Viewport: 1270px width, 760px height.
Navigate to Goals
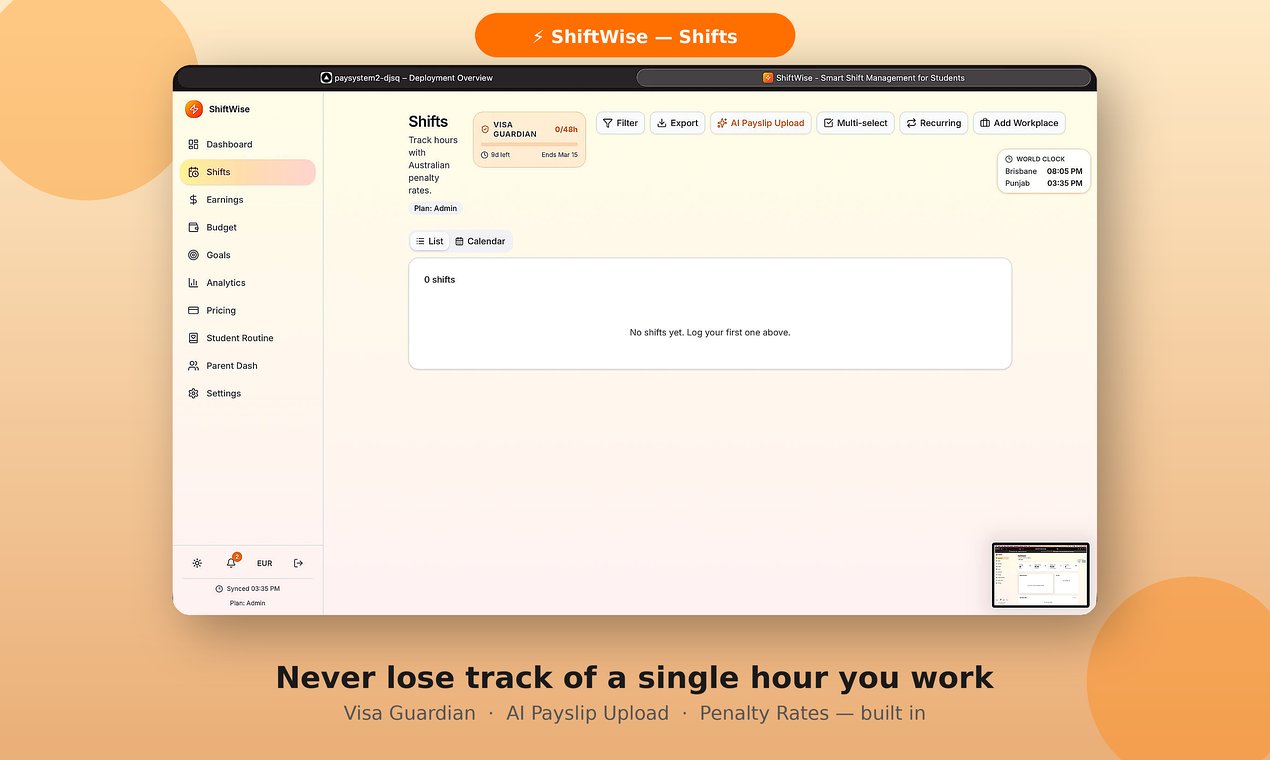click(x=248, y=255)
